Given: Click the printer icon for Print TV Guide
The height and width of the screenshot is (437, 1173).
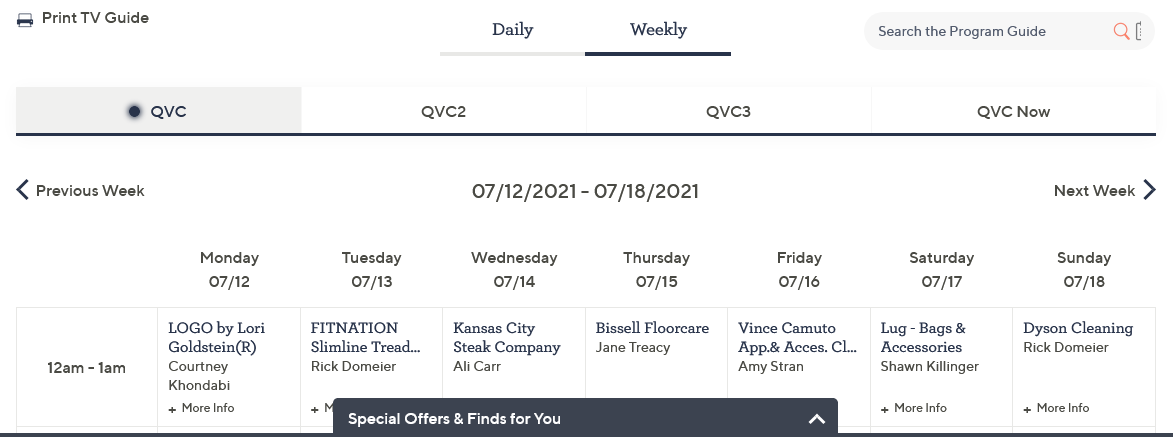Looking at the screenshot, I should [x=25, y=19].
